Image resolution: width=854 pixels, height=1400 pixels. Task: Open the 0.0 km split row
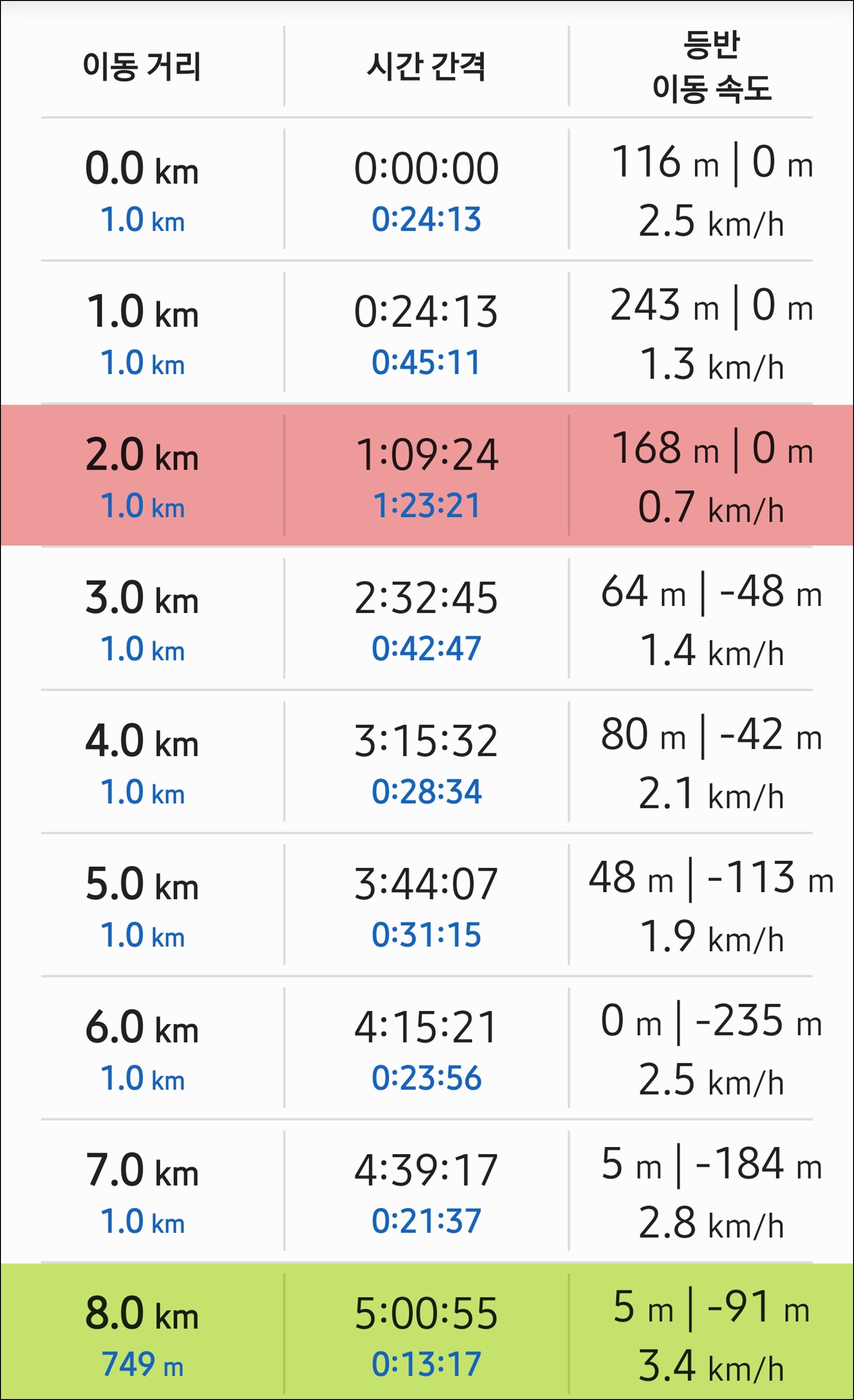coord(427,189)
